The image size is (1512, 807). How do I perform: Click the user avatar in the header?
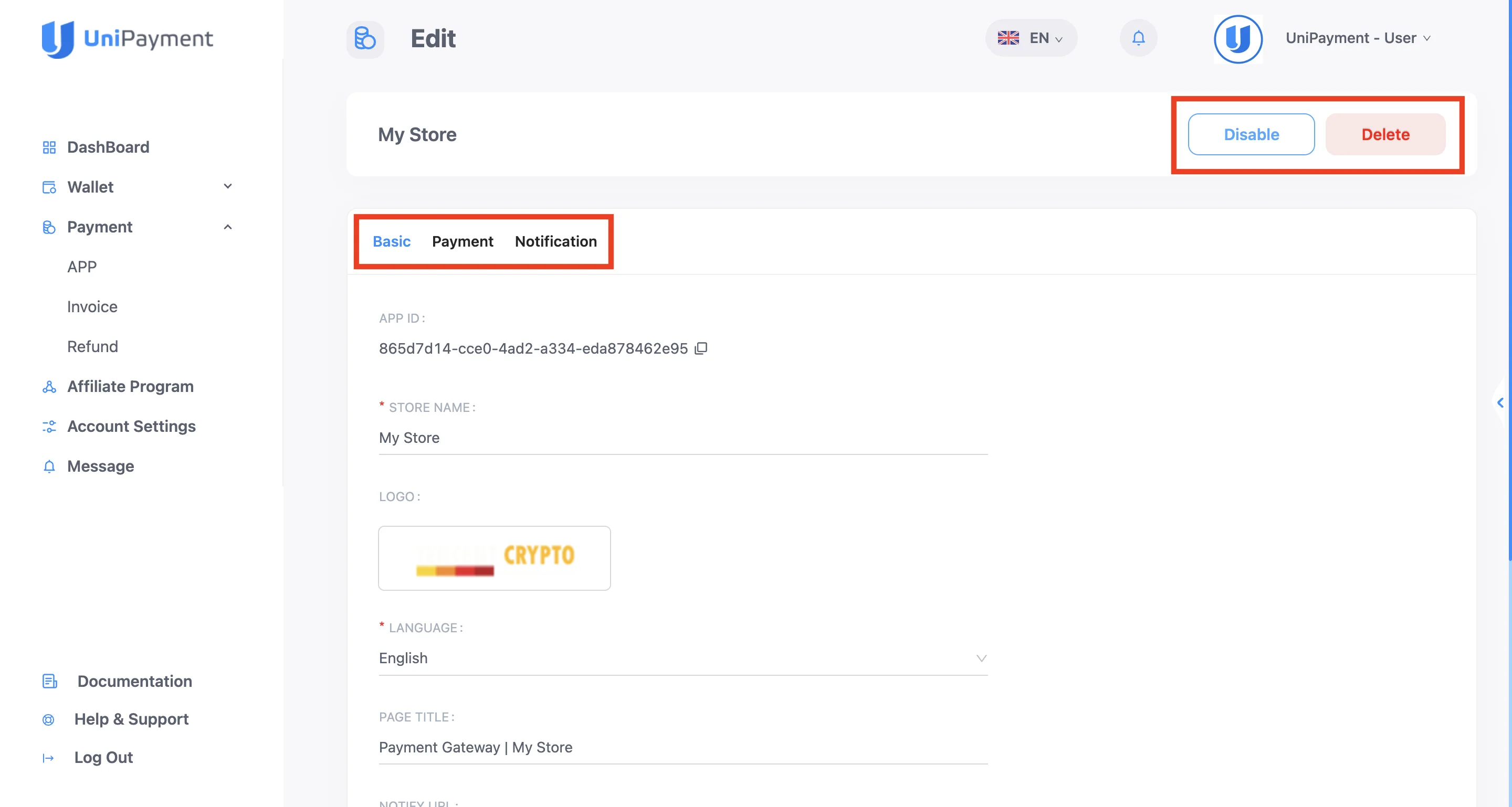pos(1238,39)
